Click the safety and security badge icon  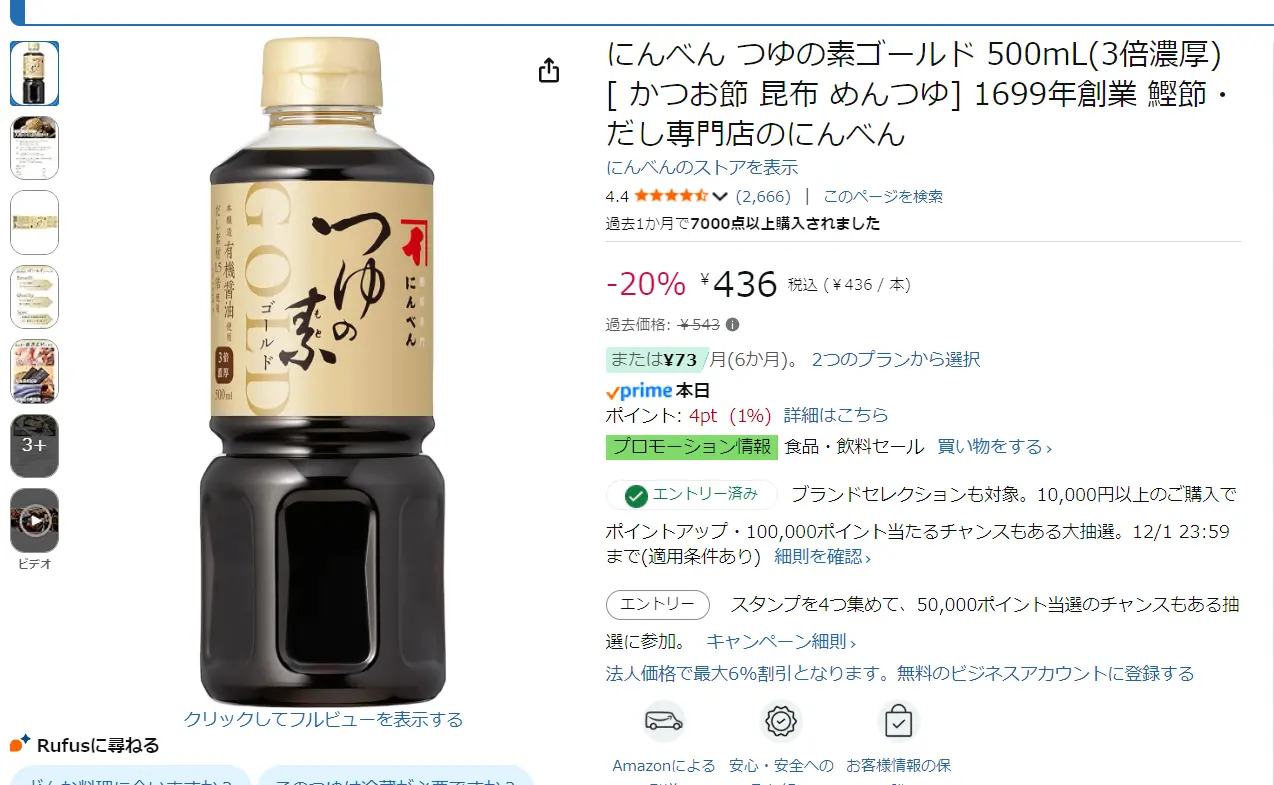coord(781,720)
